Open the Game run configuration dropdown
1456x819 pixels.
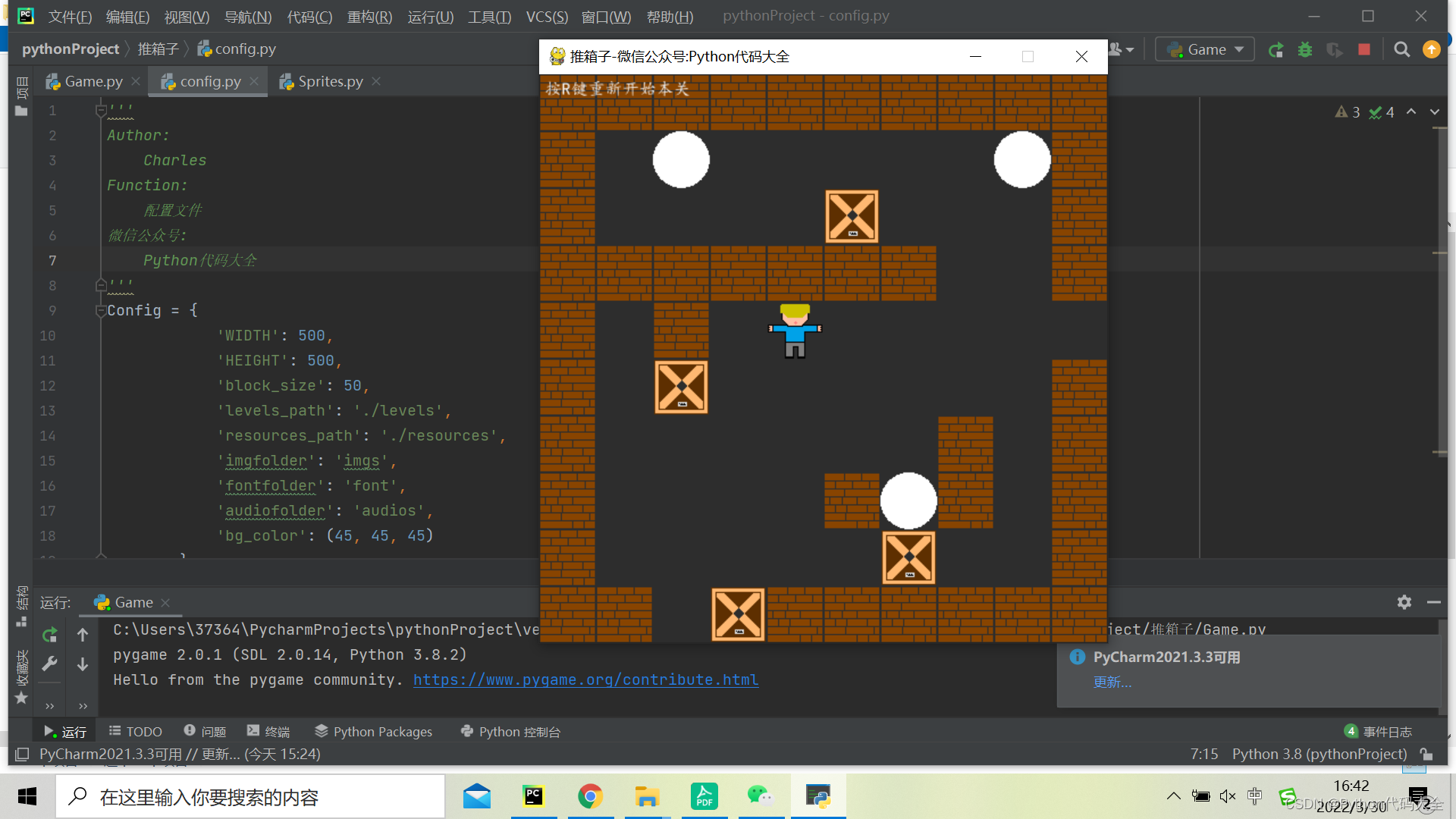pyautogui.click(x=1206, y=50)
